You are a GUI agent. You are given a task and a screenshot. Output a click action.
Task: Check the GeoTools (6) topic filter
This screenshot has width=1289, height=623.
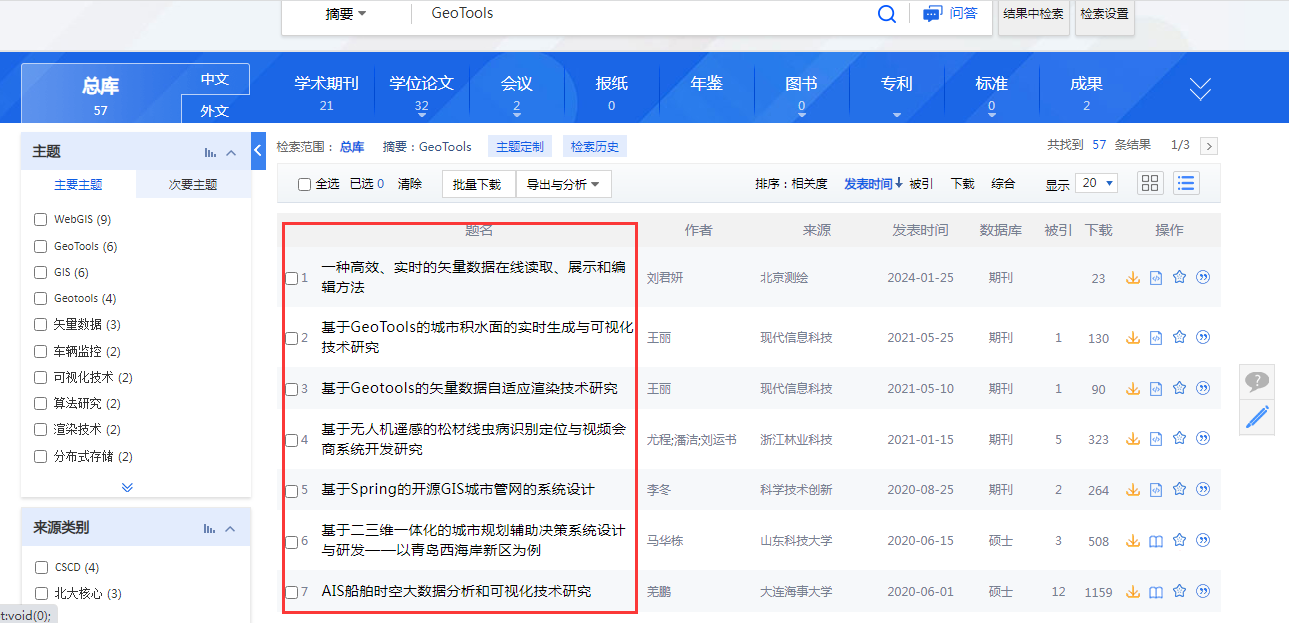41,246
